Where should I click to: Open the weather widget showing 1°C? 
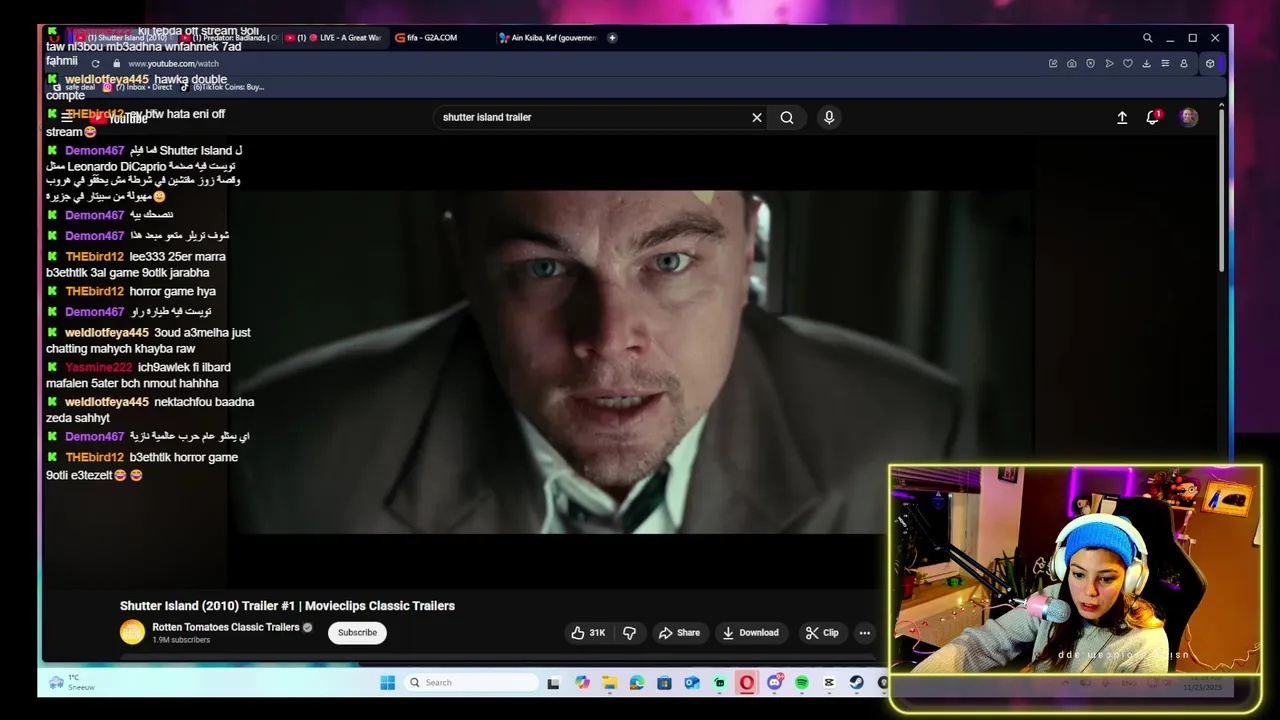click(72, 683)
